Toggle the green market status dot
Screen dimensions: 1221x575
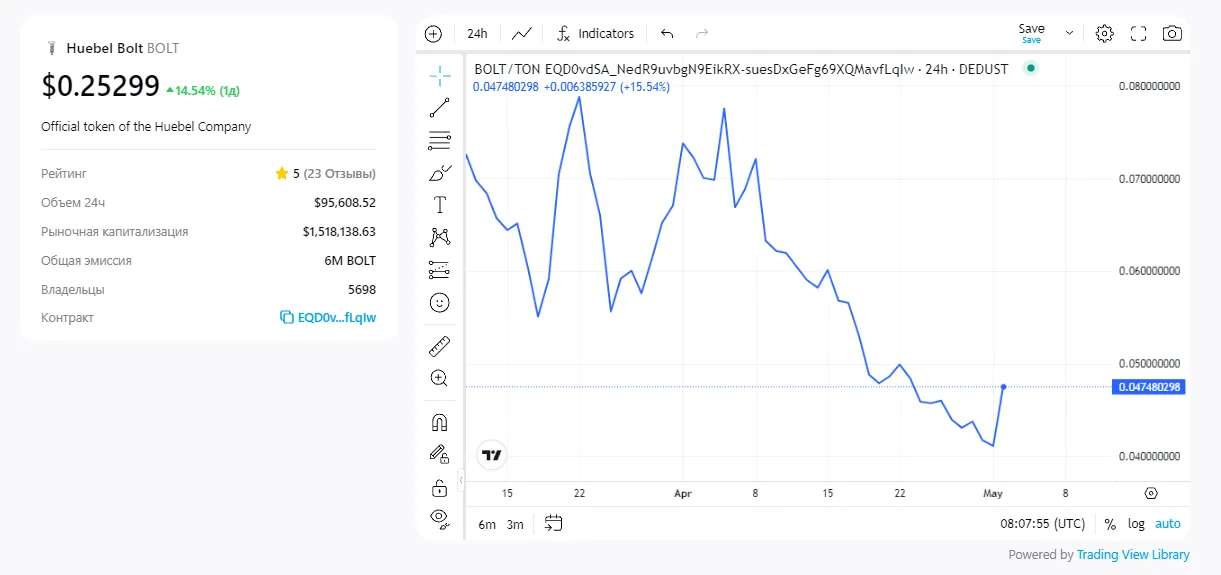click(1031, 68)
